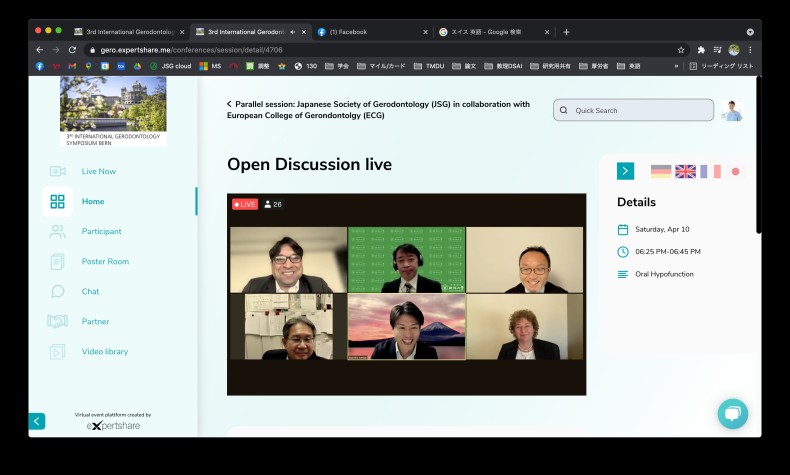Open the user profile avatar on page
This screenshot has height=475, width=790.
tap(732, 110)
